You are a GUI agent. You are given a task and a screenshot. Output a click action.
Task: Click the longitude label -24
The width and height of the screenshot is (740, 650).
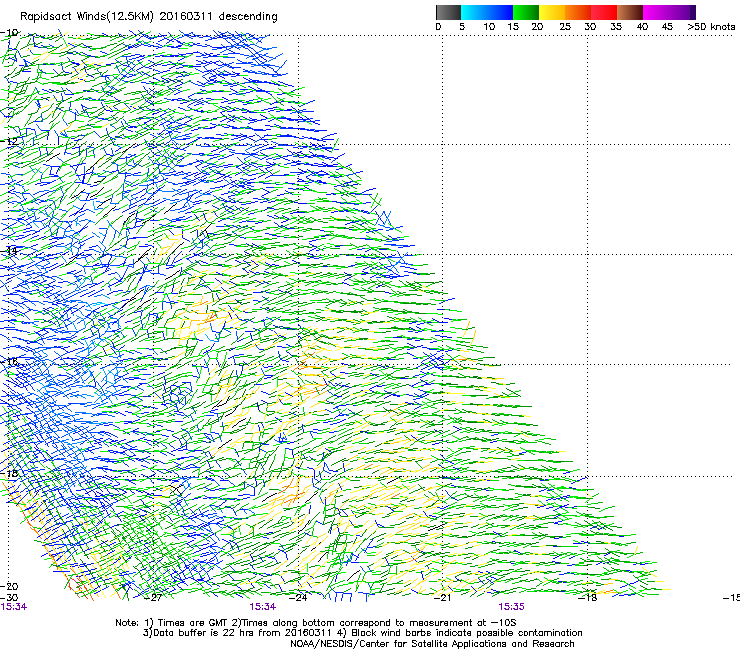(x=298, y=598)
